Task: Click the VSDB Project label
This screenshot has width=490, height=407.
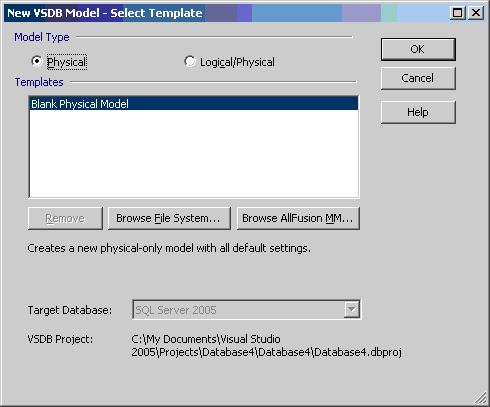Action: coord(60,339)
